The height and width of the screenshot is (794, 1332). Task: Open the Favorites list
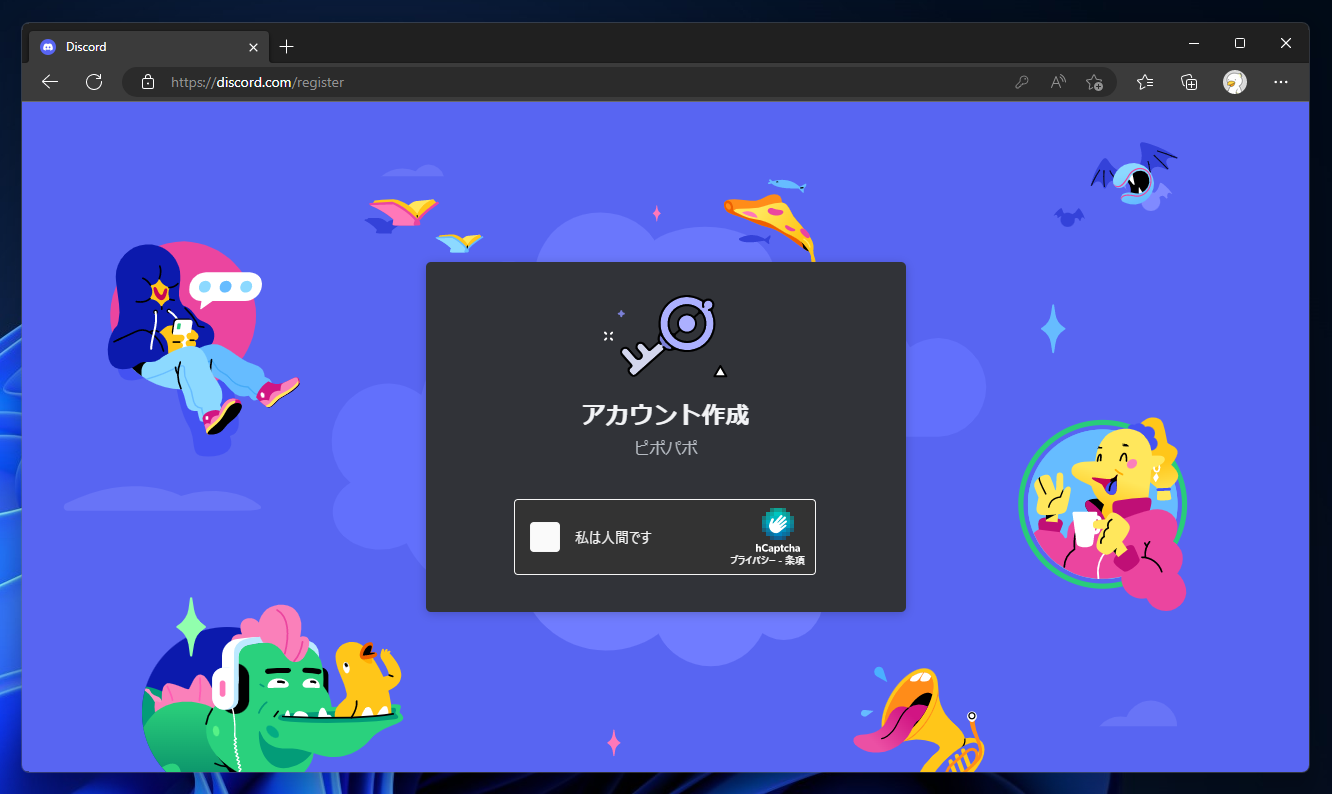(1145, 82)
